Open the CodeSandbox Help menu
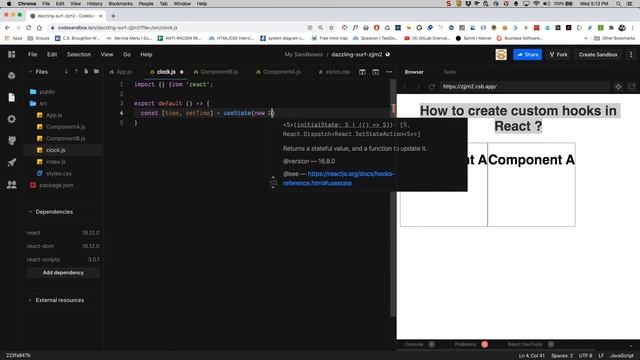 pyautogui.click(x=146, y=54)
